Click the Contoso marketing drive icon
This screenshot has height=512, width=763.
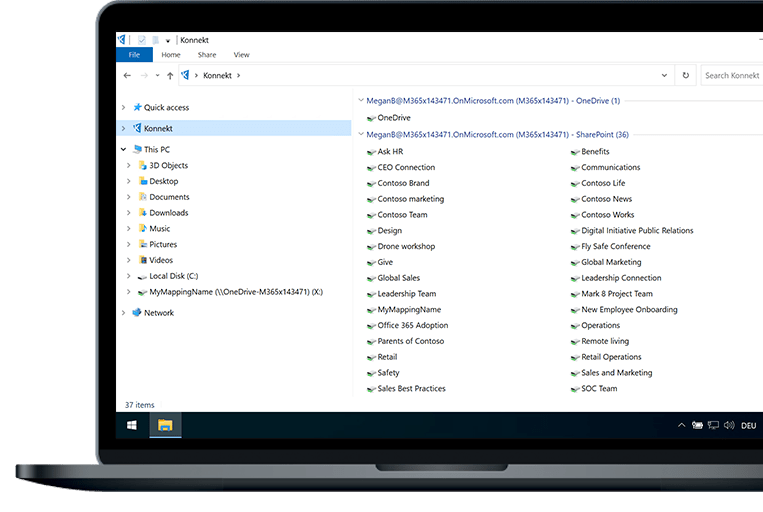[x=371, y=200]
